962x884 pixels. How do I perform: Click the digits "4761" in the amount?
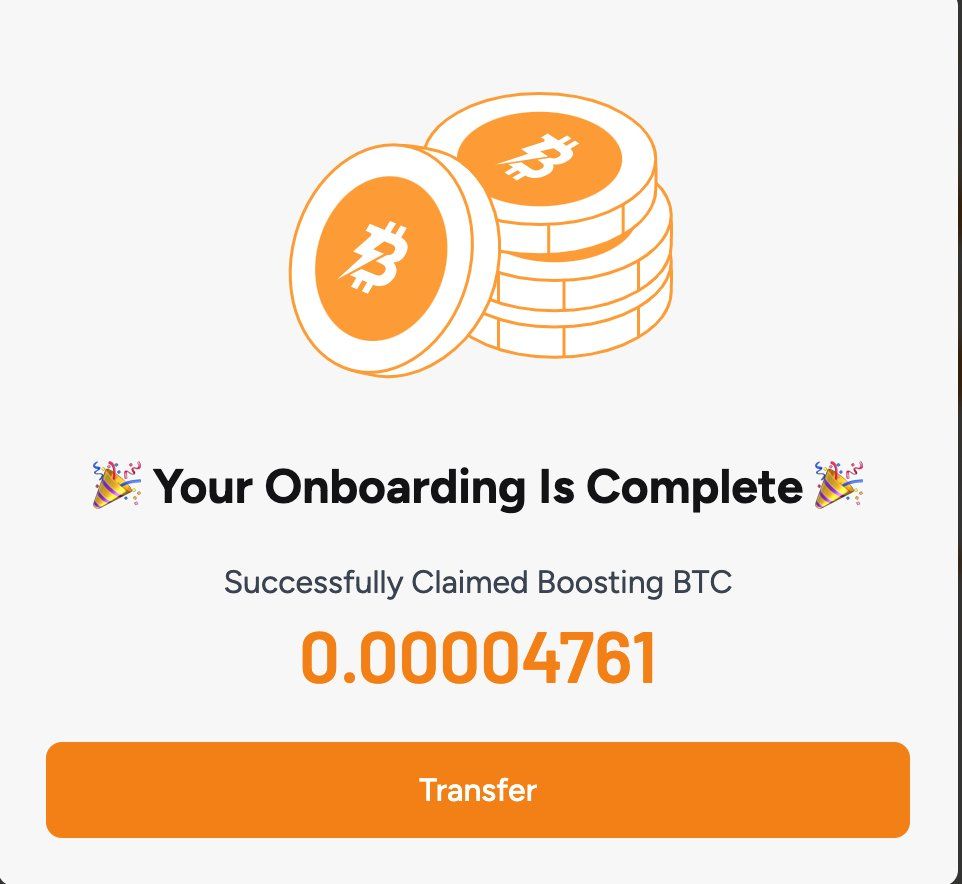point(585,658)
